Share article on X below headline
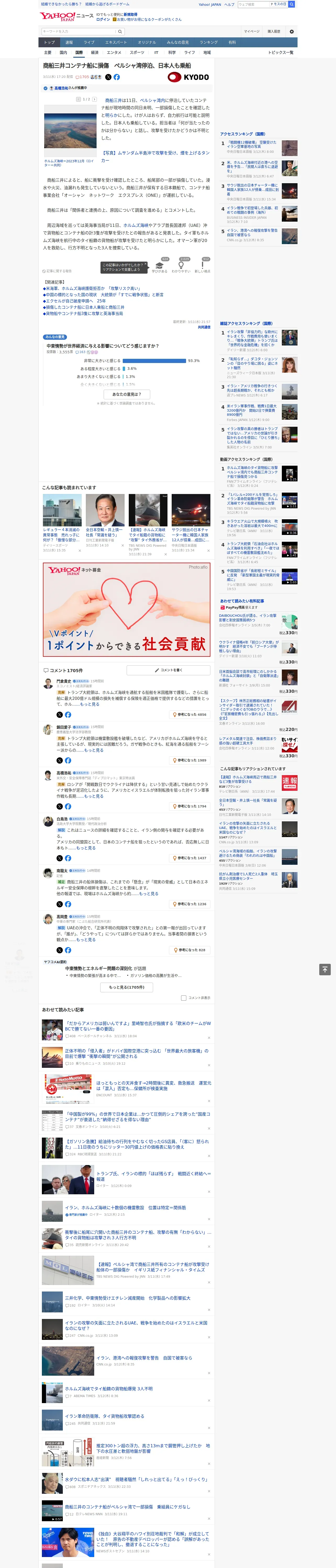Image resolution: width=336 pixels, height=1568 pixels. [x=109, y=77]
